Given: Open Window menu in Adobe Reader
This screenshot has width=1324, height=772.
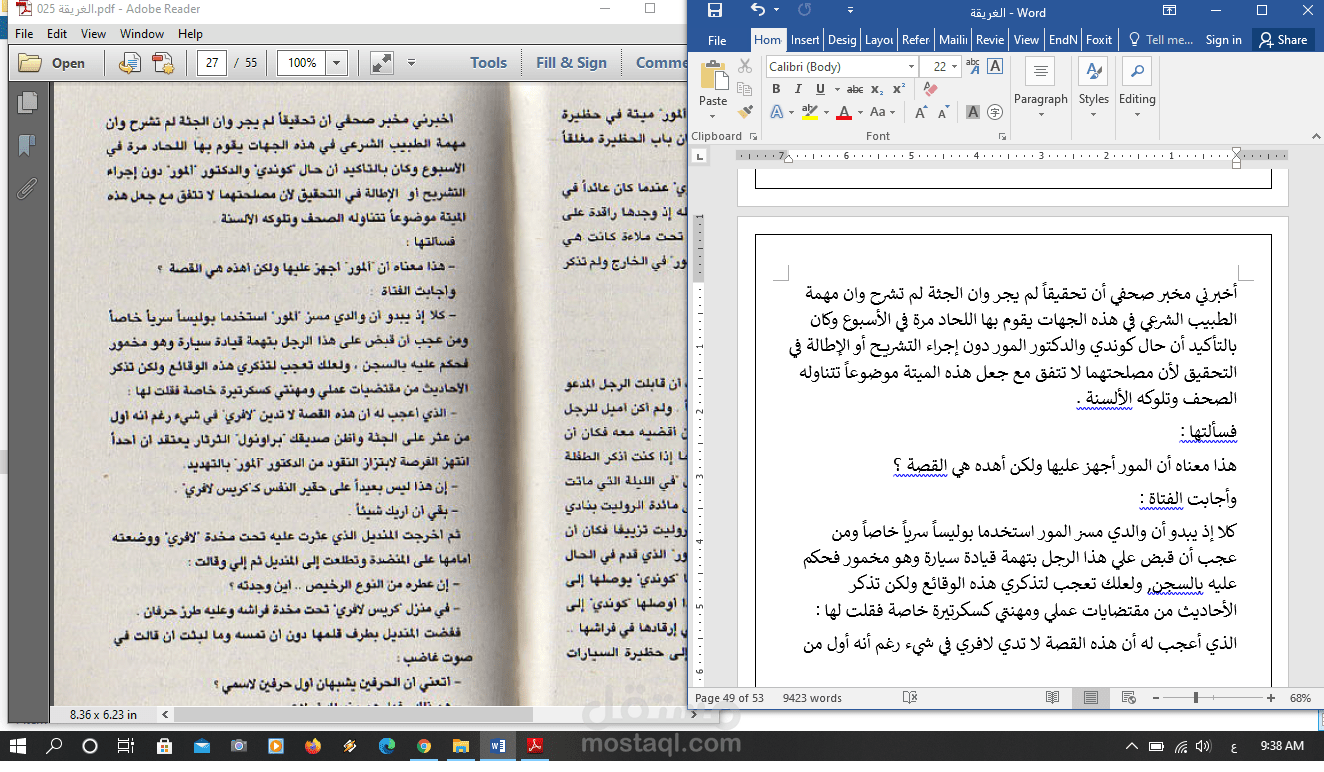Looking at the screenshot, I should tap(142, 34).
